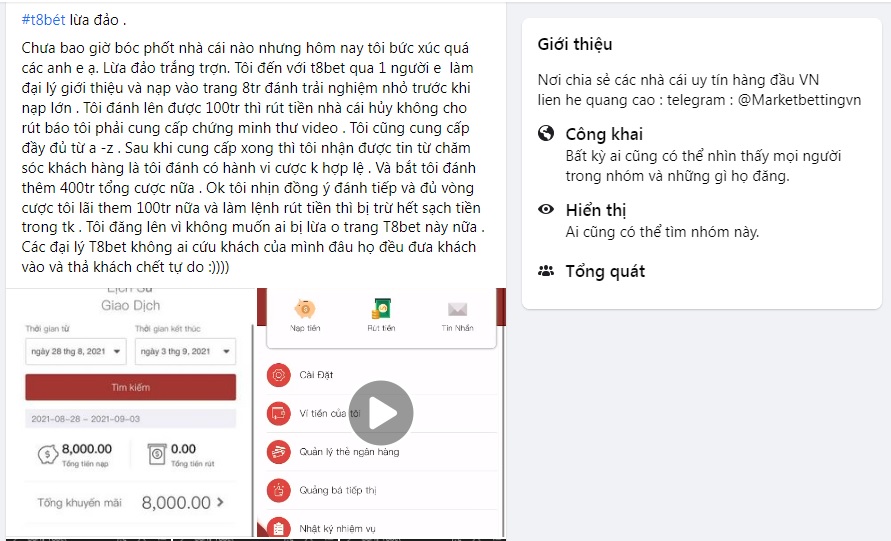Select the Rút tiền withdraw icon

click(x=381, y=309)
